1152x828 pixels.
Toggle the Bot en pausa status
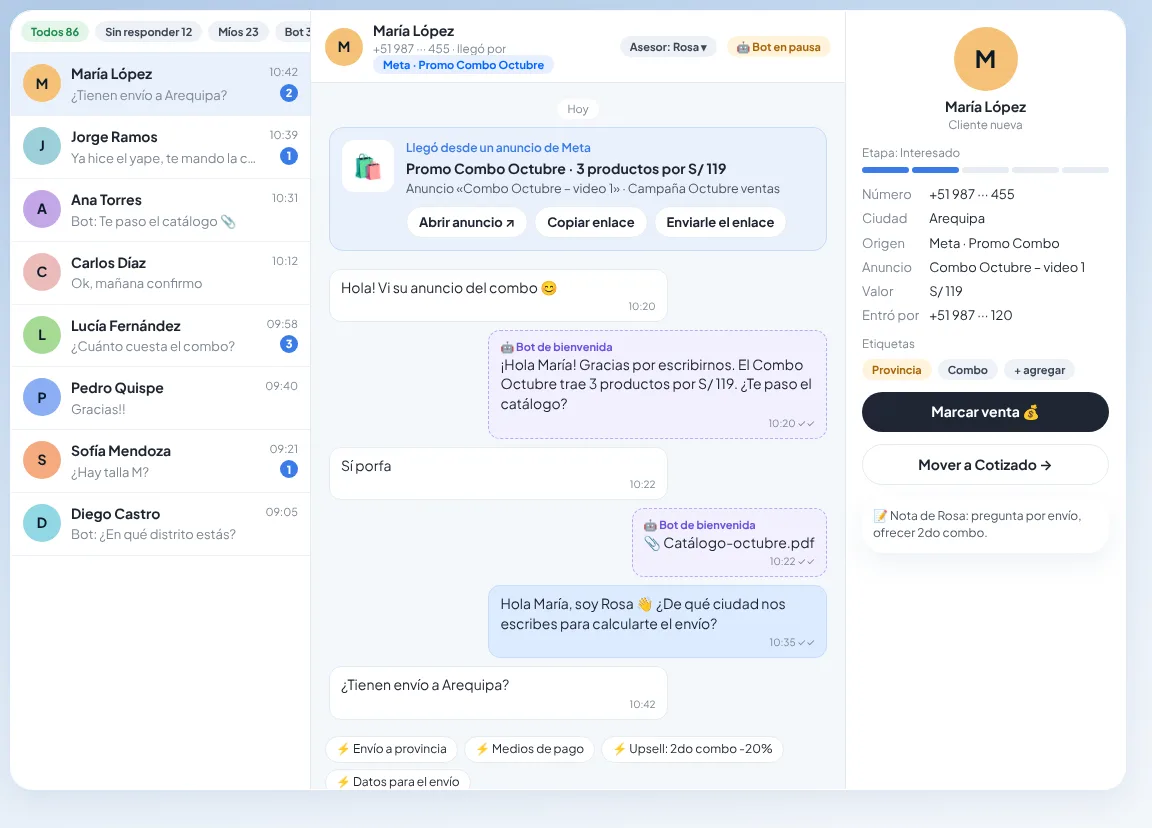tap(779, 47)
